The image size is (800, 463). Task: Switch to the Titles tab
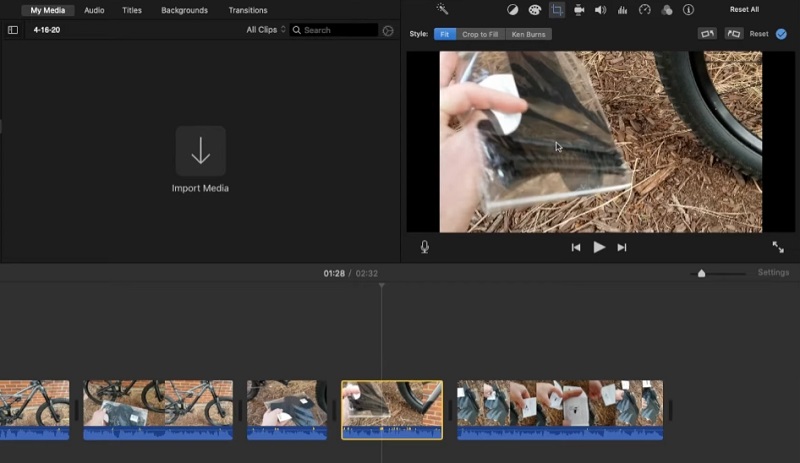click(132, 10)
